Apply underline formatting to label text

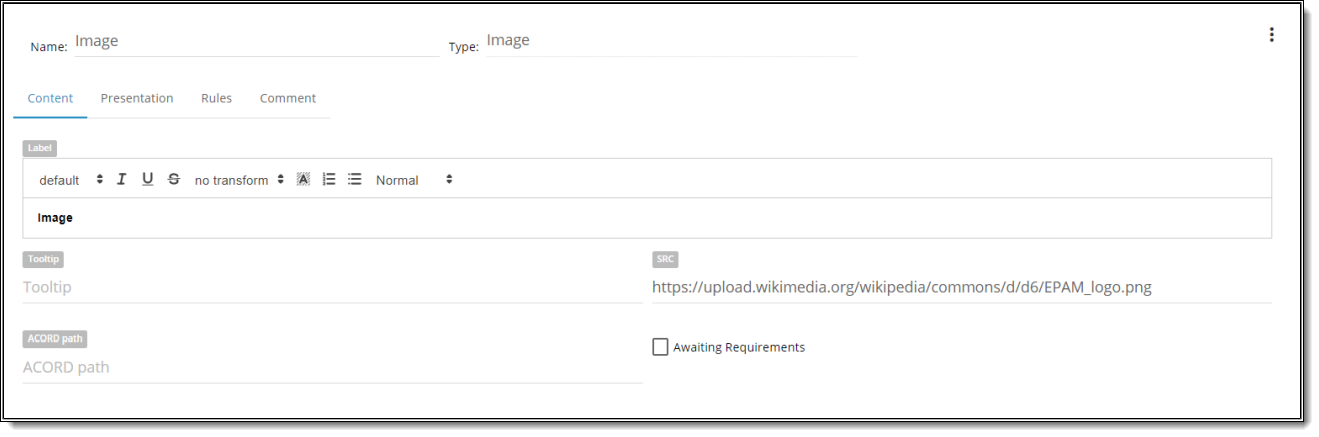[148, 179]
